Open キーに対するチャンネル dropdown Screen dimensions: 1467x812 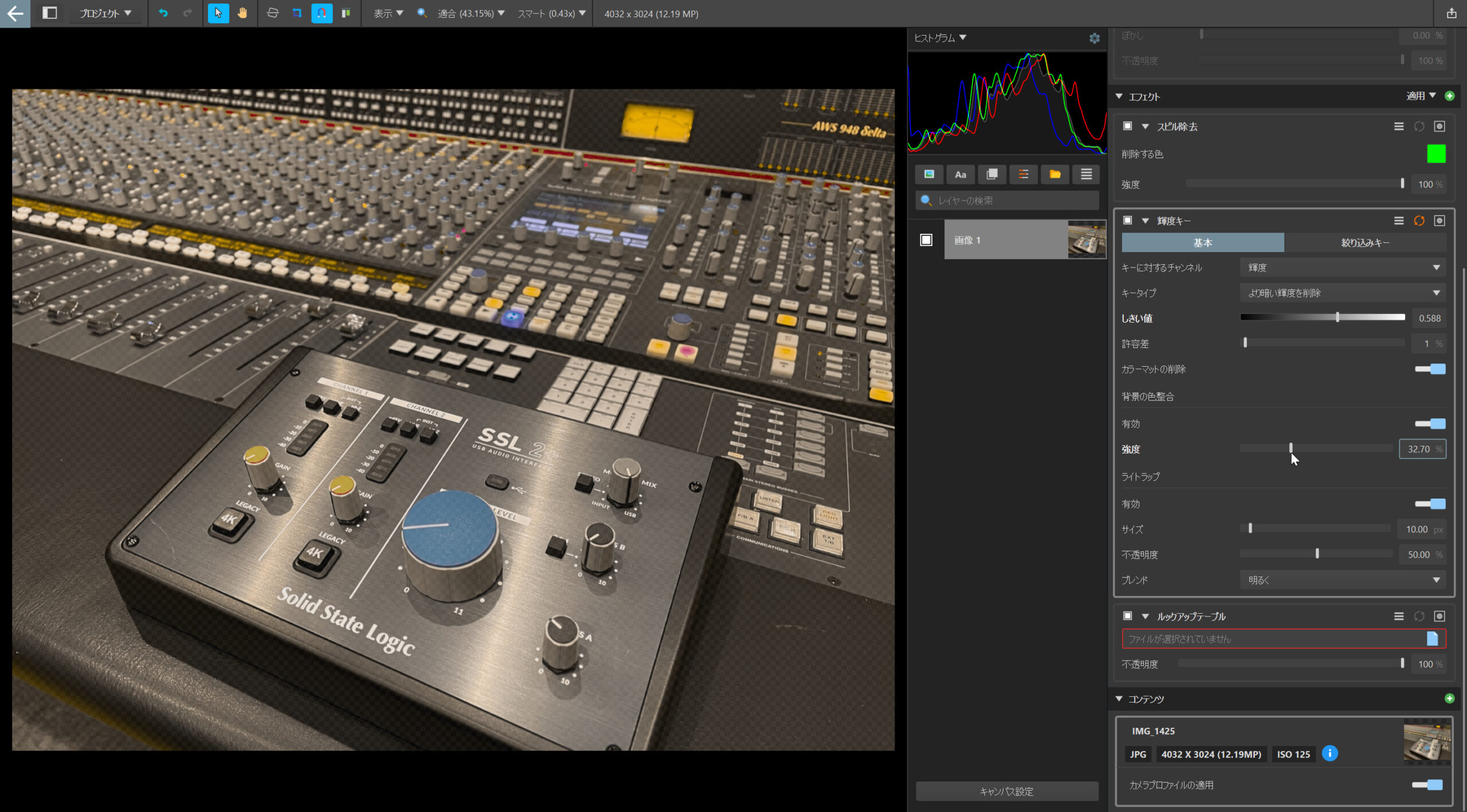click(1343, 268)
